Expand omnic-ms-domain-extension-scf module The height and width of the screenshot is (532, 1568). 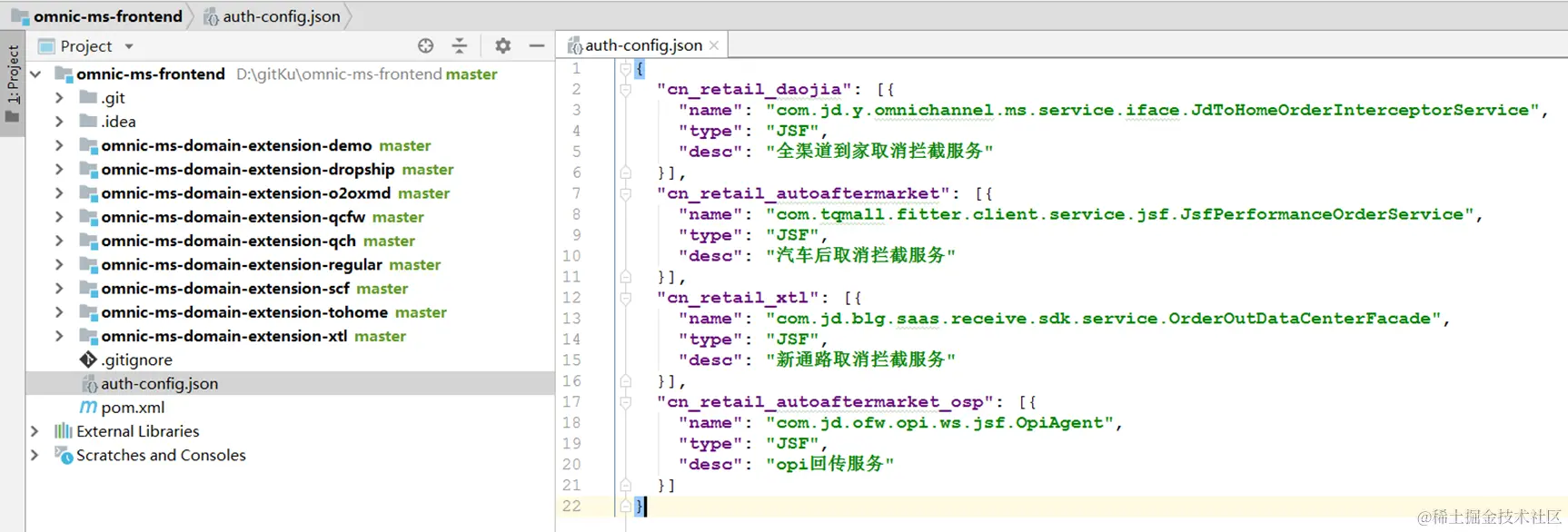click(x=59, y=289)
